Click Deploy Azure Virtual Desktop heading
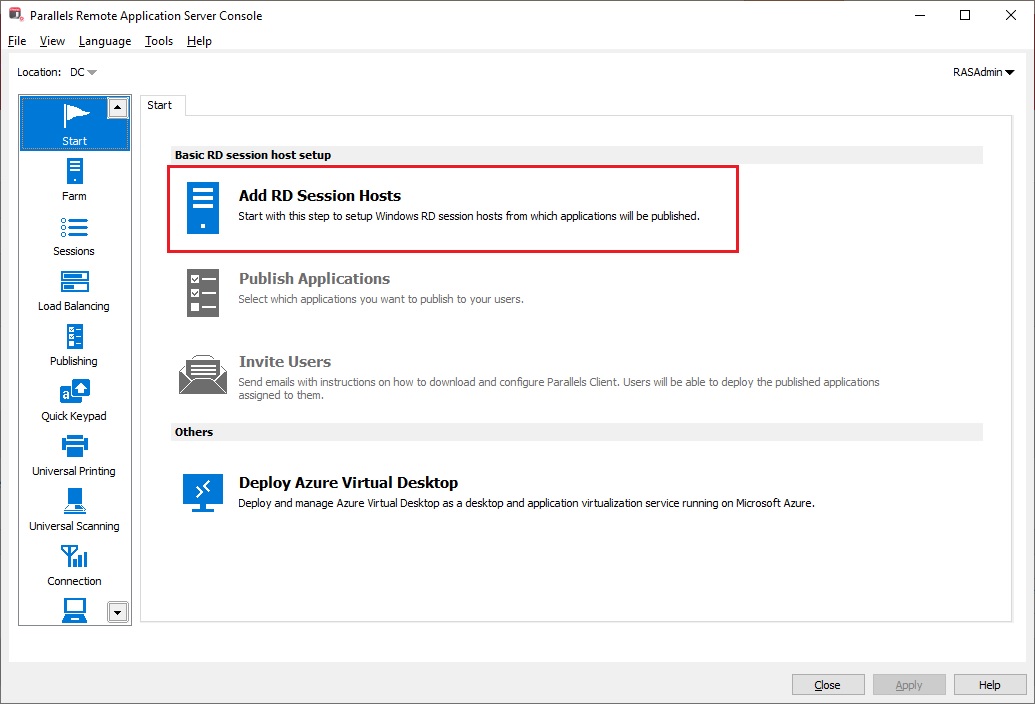The width and height of the screenshot is (1035, 704). pyautogui.click(x=349, y=482)
